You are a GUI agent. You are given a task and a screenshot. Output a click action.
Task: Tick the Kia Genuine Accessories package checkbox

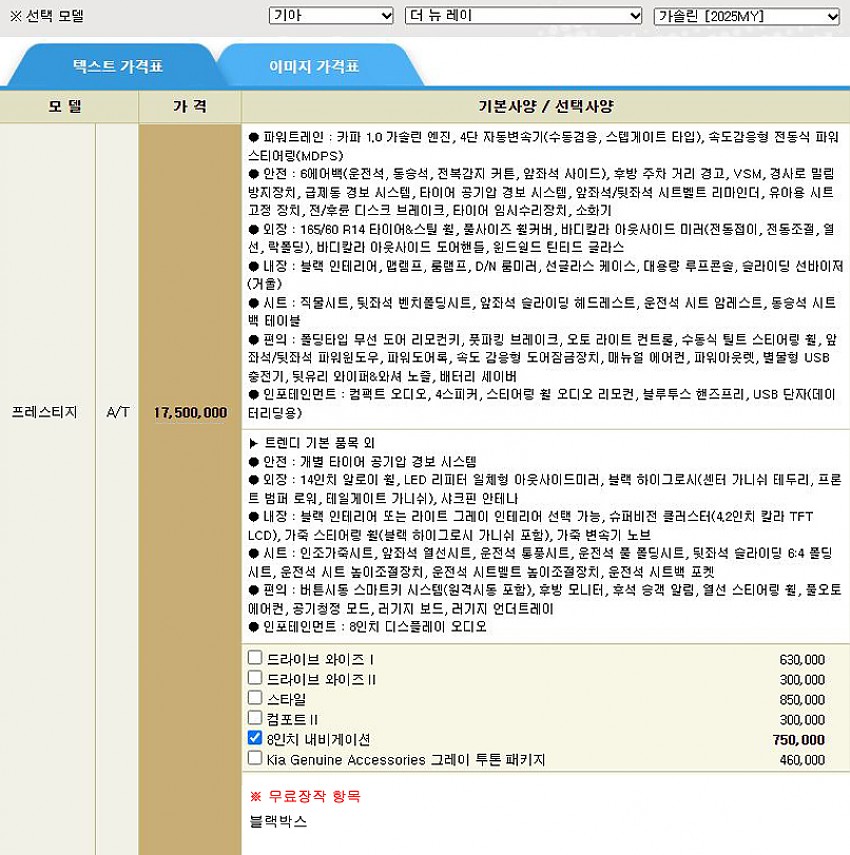[256, 759]
